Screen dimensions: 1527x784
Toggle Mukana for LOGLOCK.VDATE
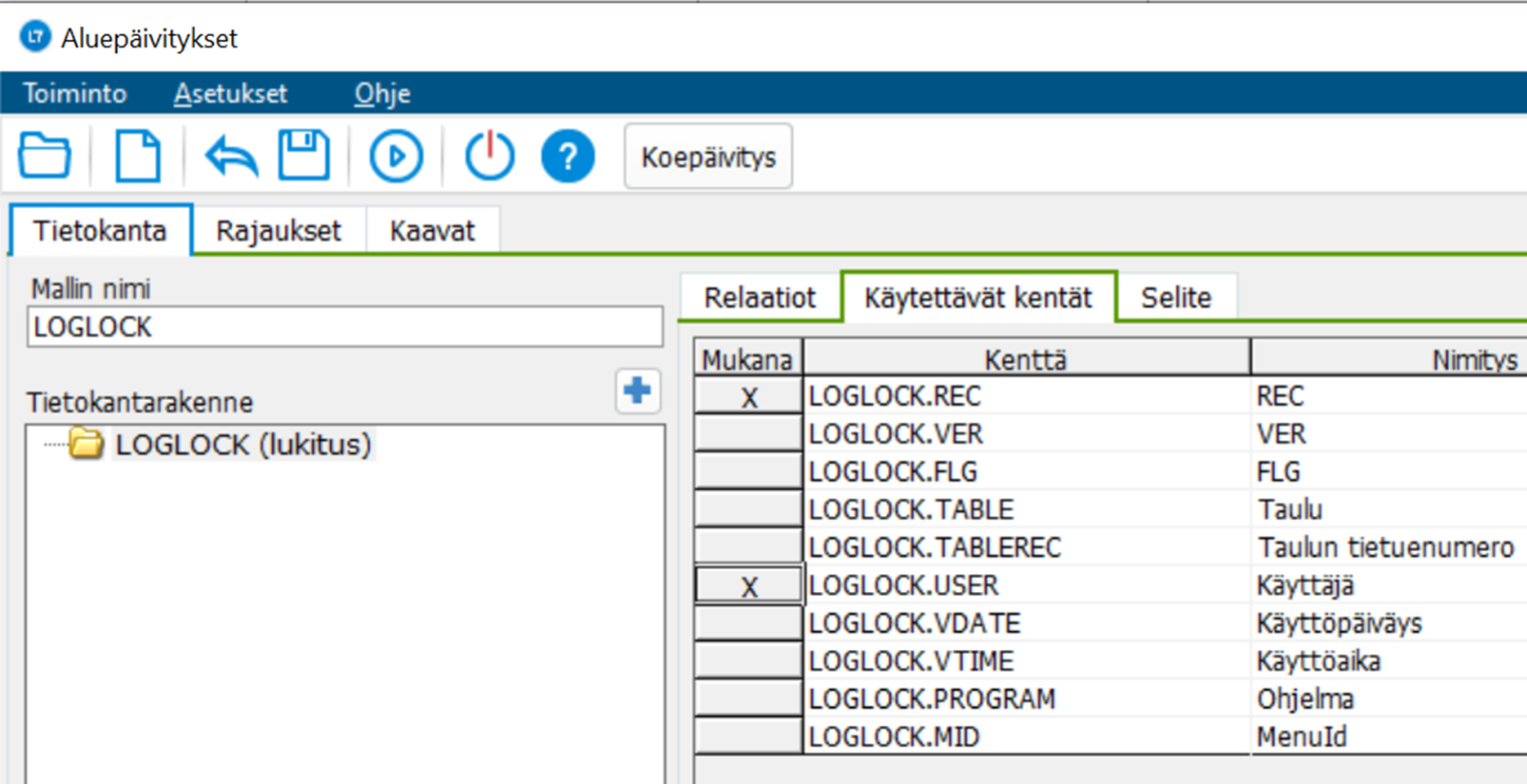pos(748,623)
